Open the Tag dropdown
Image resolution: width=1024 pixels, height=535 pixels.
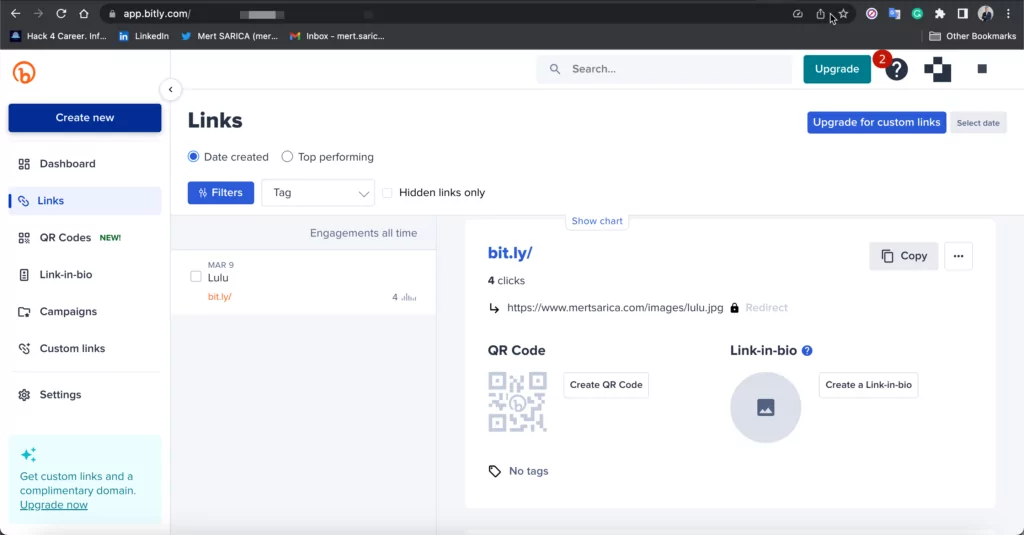318,193
